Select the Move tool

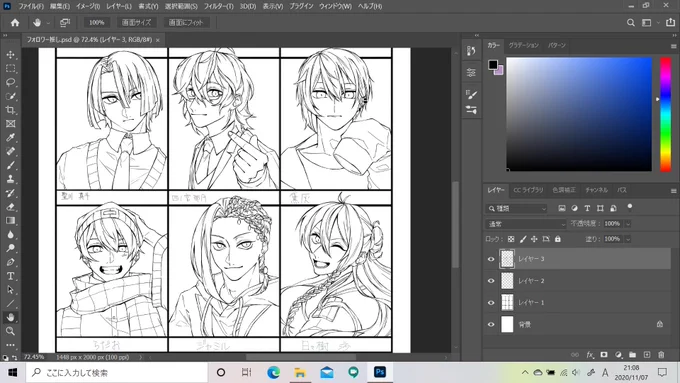pyautogui.click(x=10, y=55)
